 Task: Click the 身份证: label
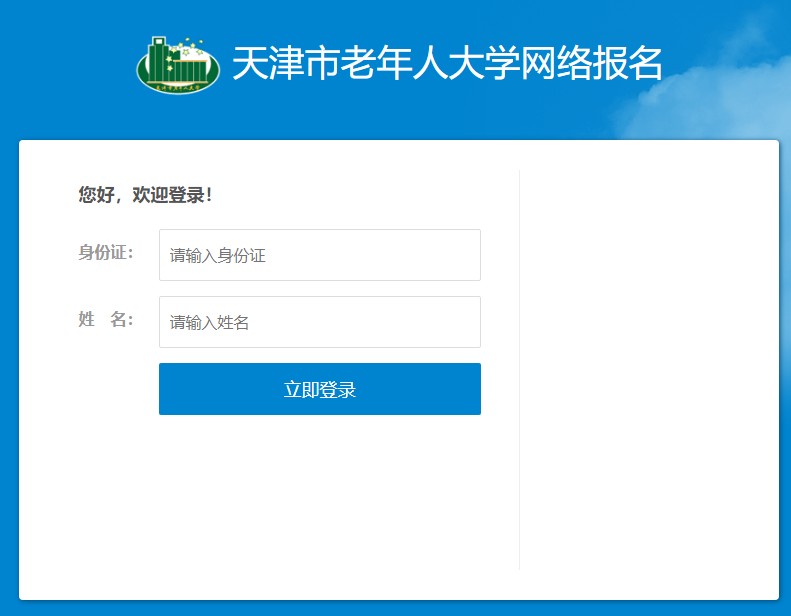[106, 252]
